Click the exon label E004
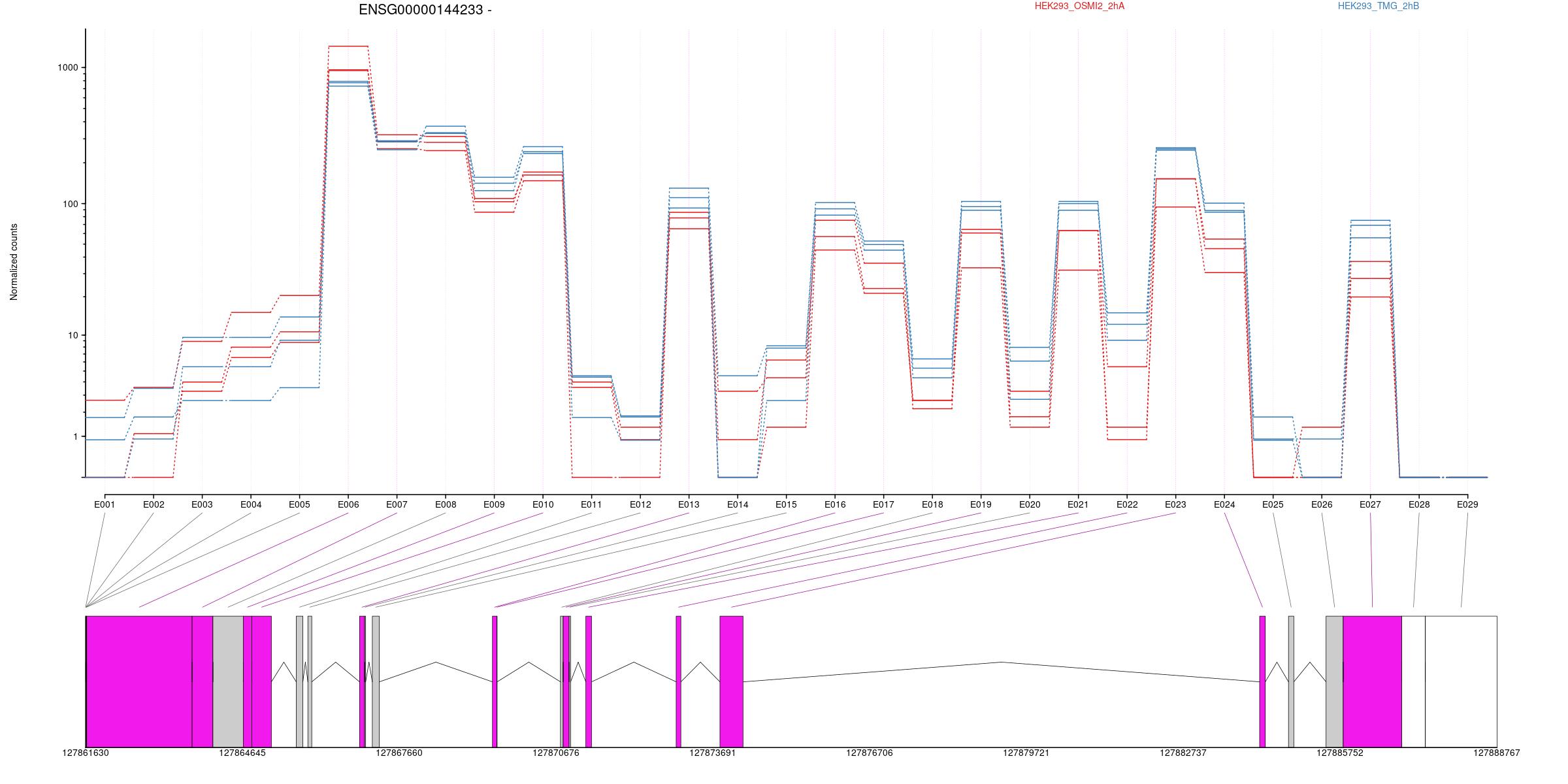Image resolution: width=1568 pixels, height=784 pixels. (x=251, y=504)
